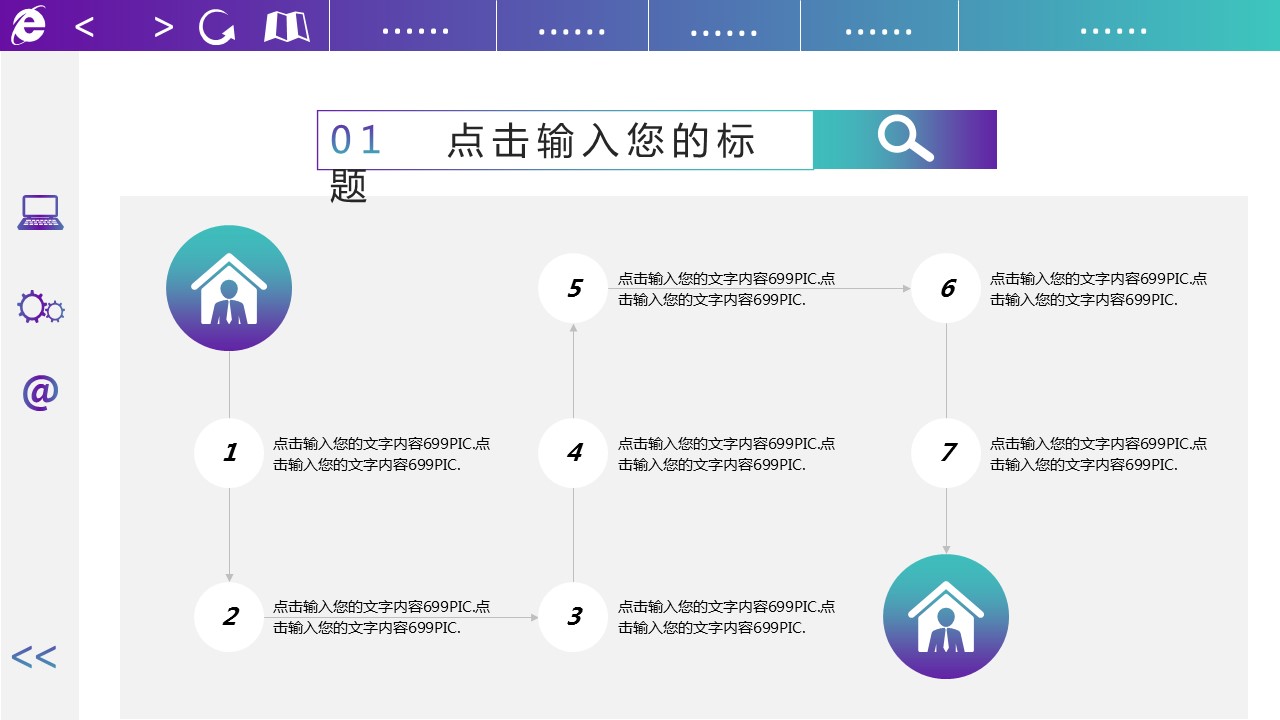Click the @ email icon in sidebar
This screenshot has height=720, width=1280.
tap(40, 392)
